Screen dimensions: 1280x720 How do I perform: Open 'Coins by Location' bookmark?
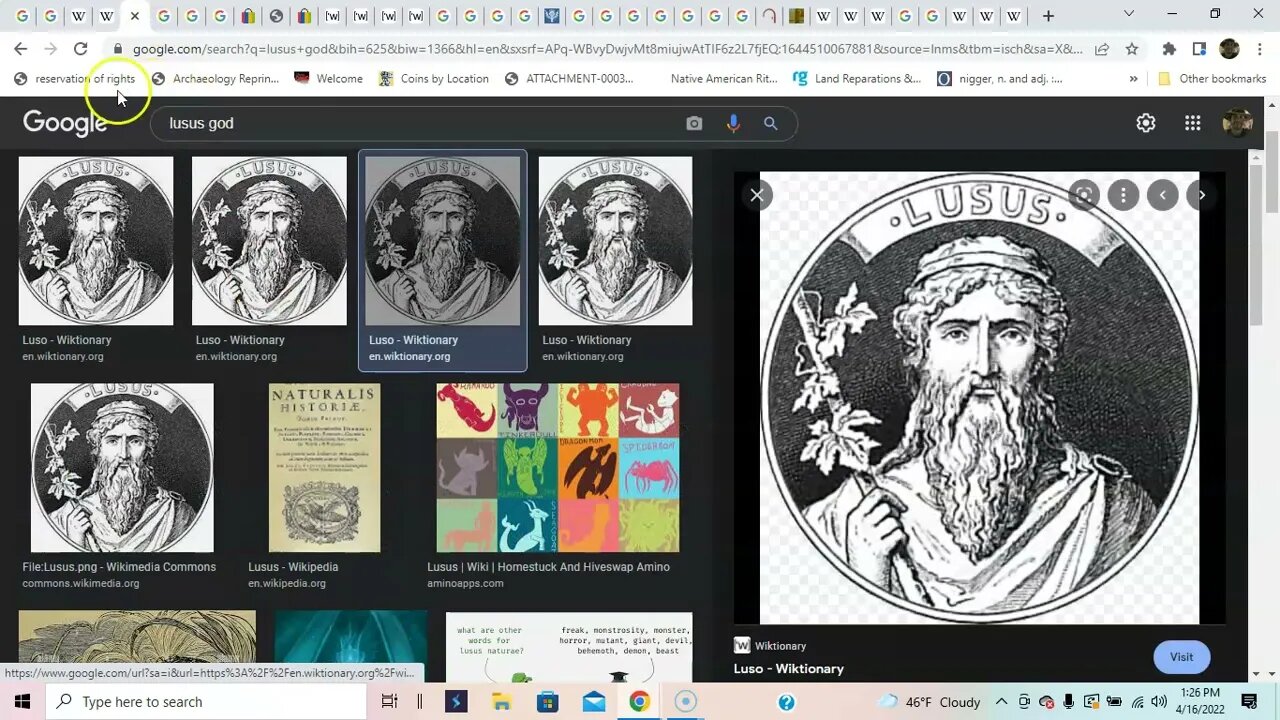(x=434, y=79)
